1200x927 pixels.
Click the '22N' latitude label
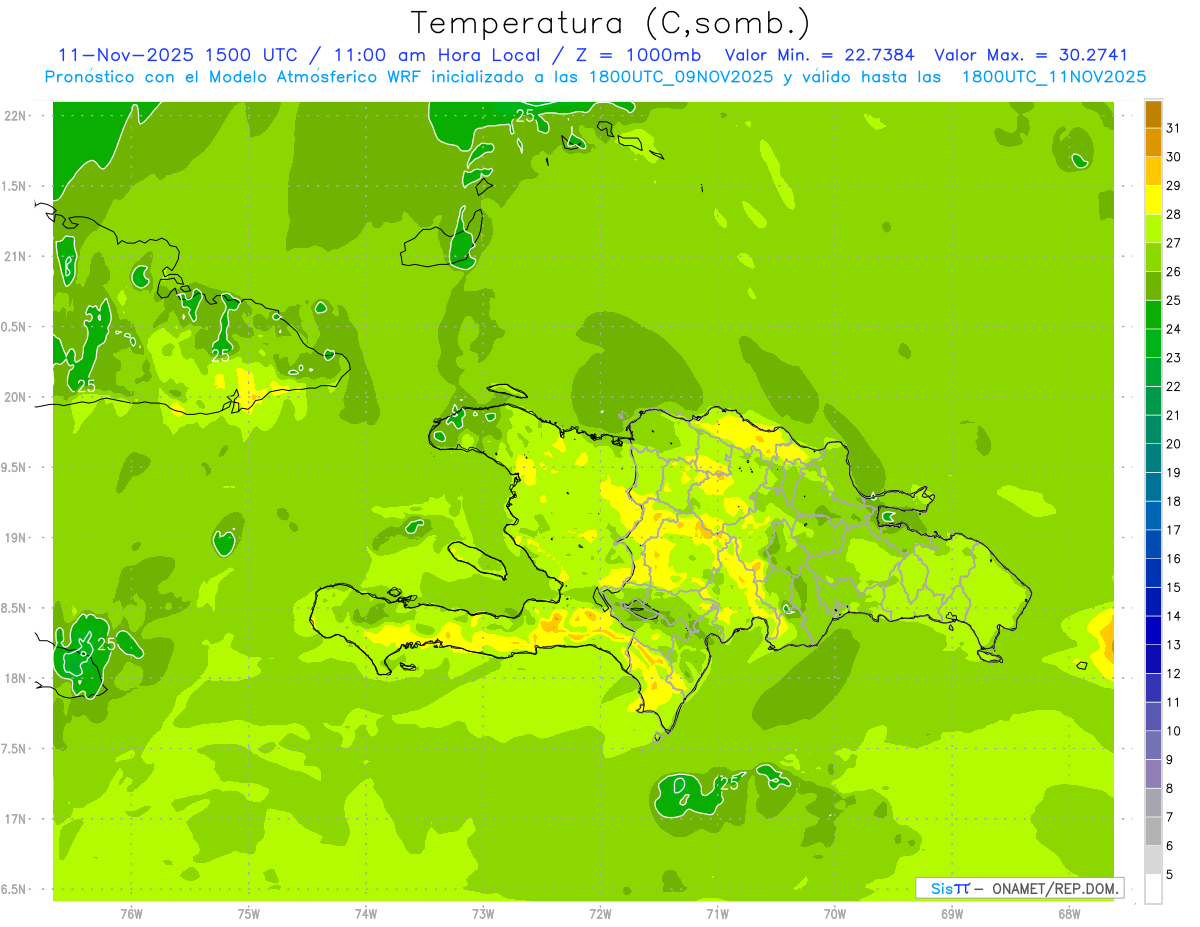[15, 116]
